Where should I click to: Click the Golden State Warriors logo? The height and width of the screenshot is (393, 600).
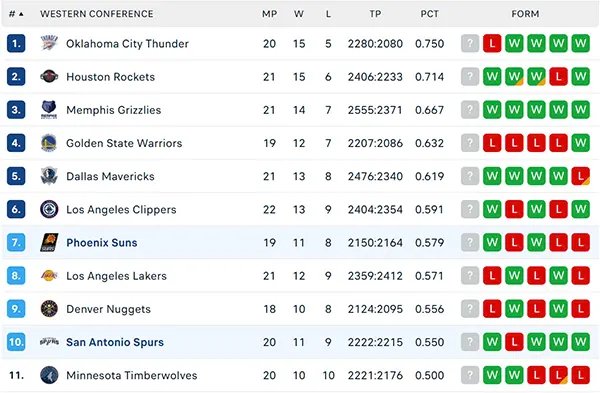49,143
